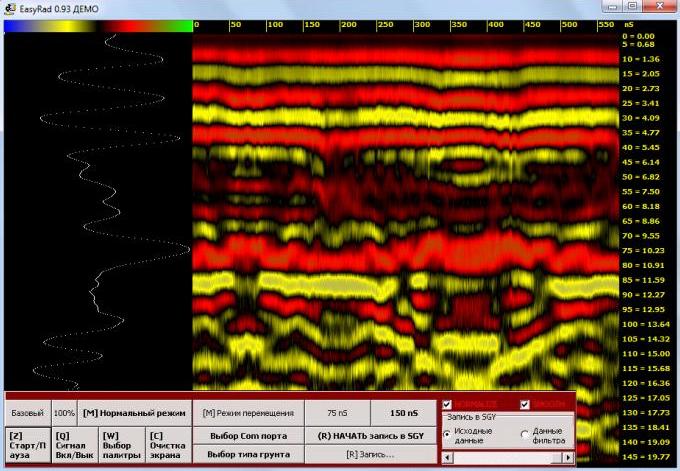680x471 pixels.
Task: Toggle signal with '[Q] Сигнал Вкл/Вык' button
Action: tap(75, 445)
